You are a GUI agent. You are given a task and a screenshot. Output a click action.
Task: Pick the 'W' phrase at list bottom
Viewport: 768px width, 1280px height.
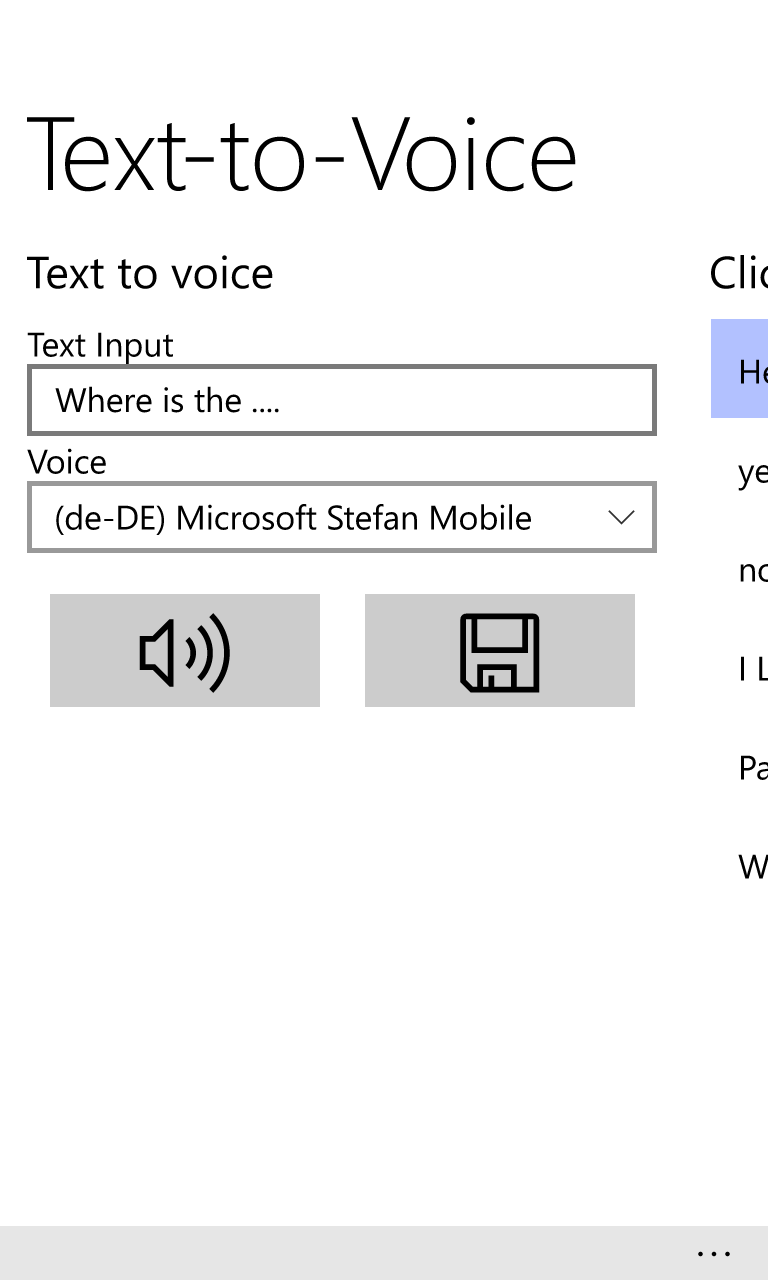(x=752, y=865)
